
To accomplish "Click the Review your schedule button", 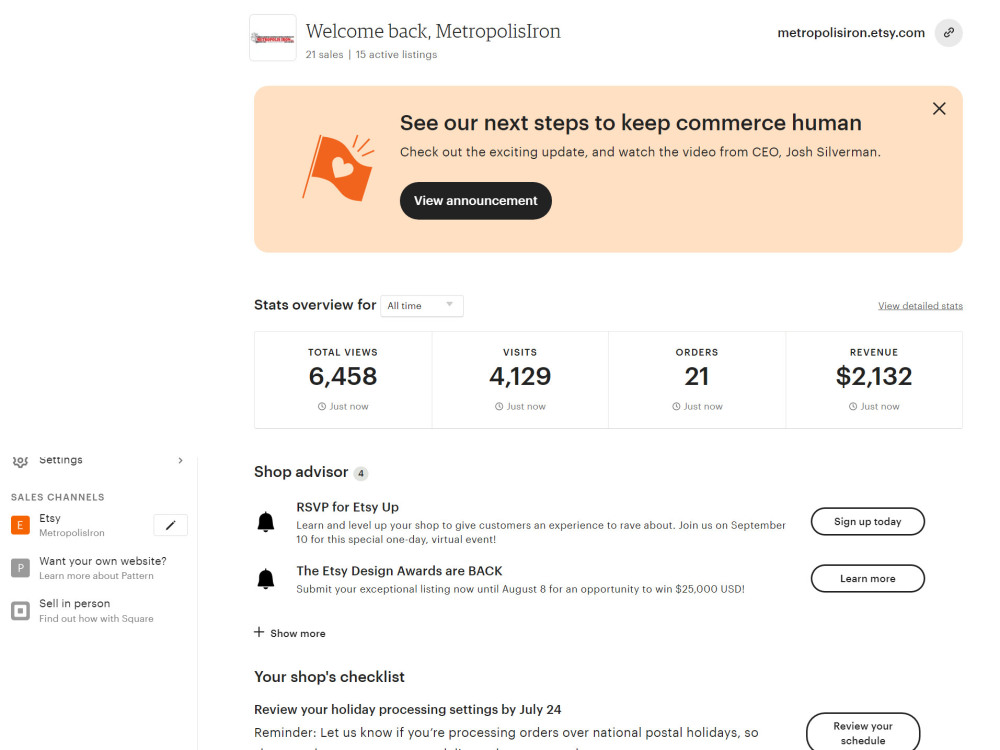I will point(863,732).
